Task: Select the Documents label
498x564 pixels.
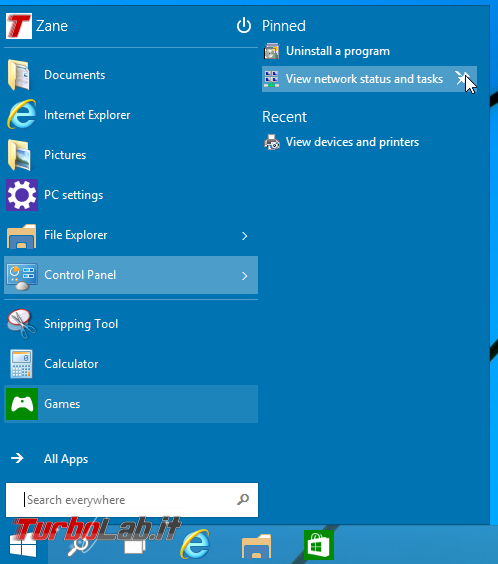Action: coord(75,75)
